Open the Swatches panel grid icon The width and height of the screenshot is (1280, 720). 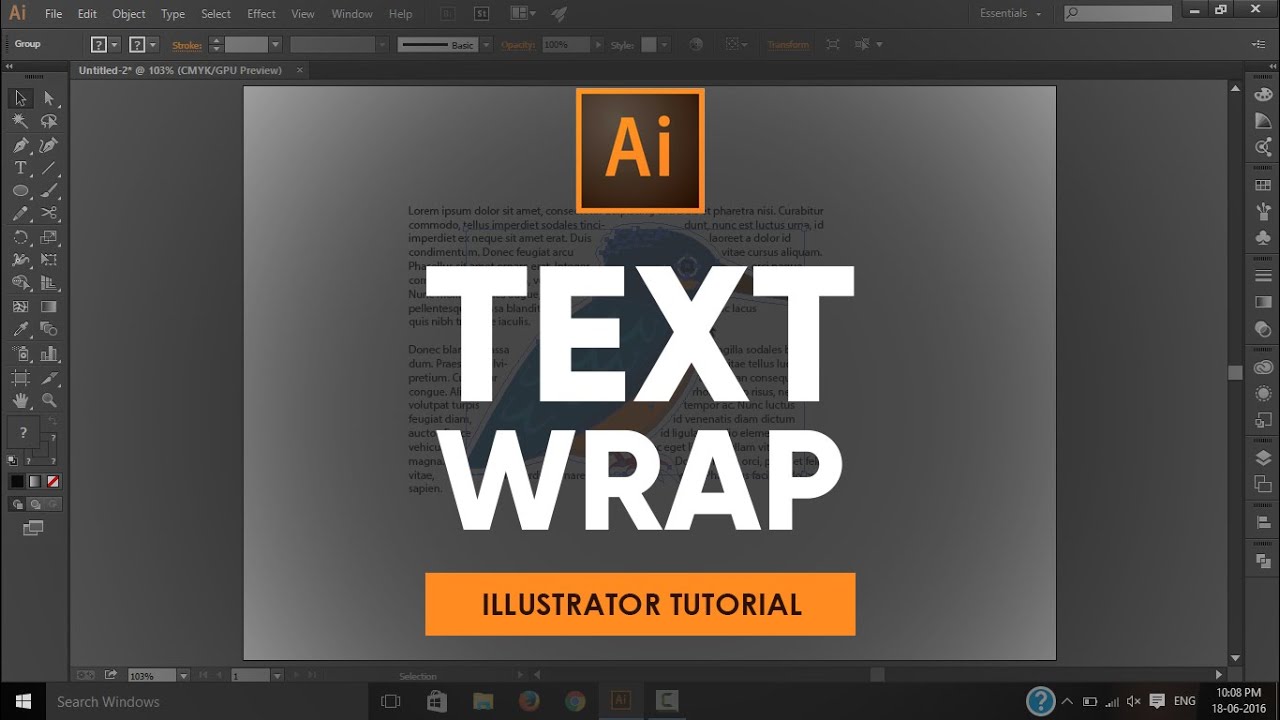coord(1263,185)
